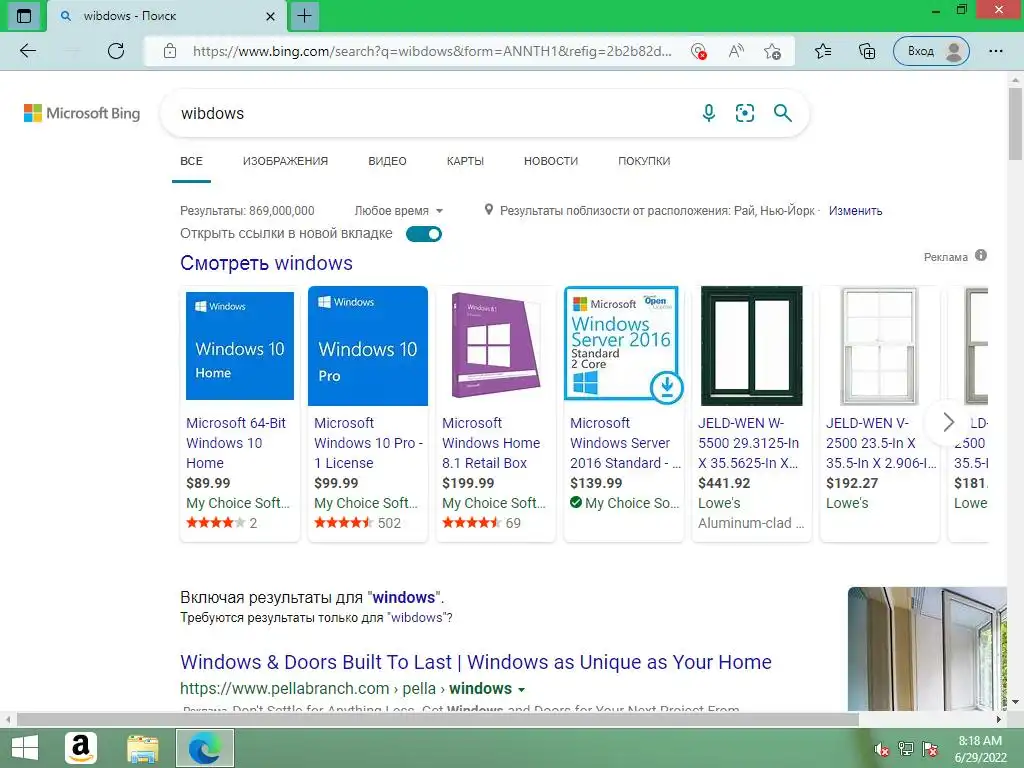Open Windows & Doors Built To Last result

[x=475, y=662]
